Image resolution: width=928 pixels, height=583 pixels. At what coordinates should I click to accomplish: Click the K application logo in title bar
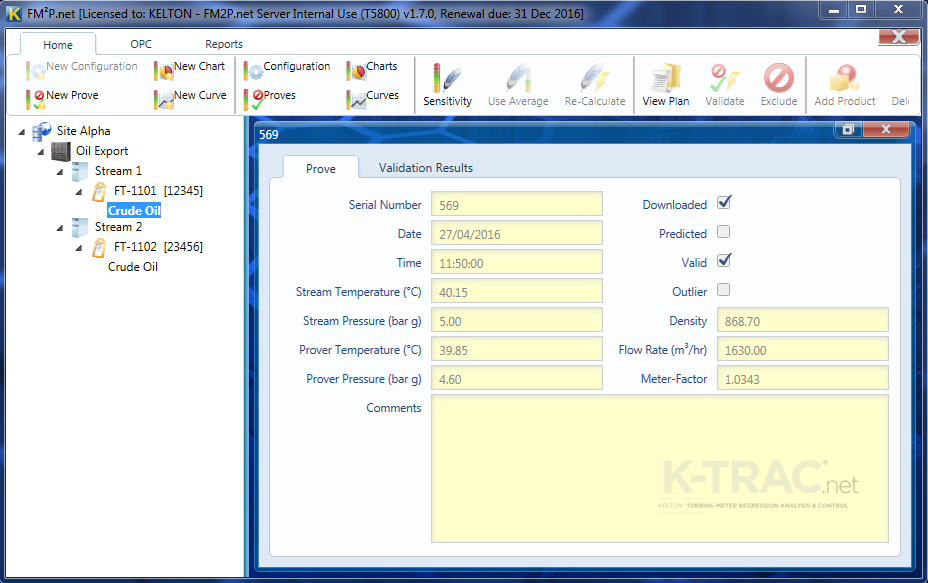[14, 13]
